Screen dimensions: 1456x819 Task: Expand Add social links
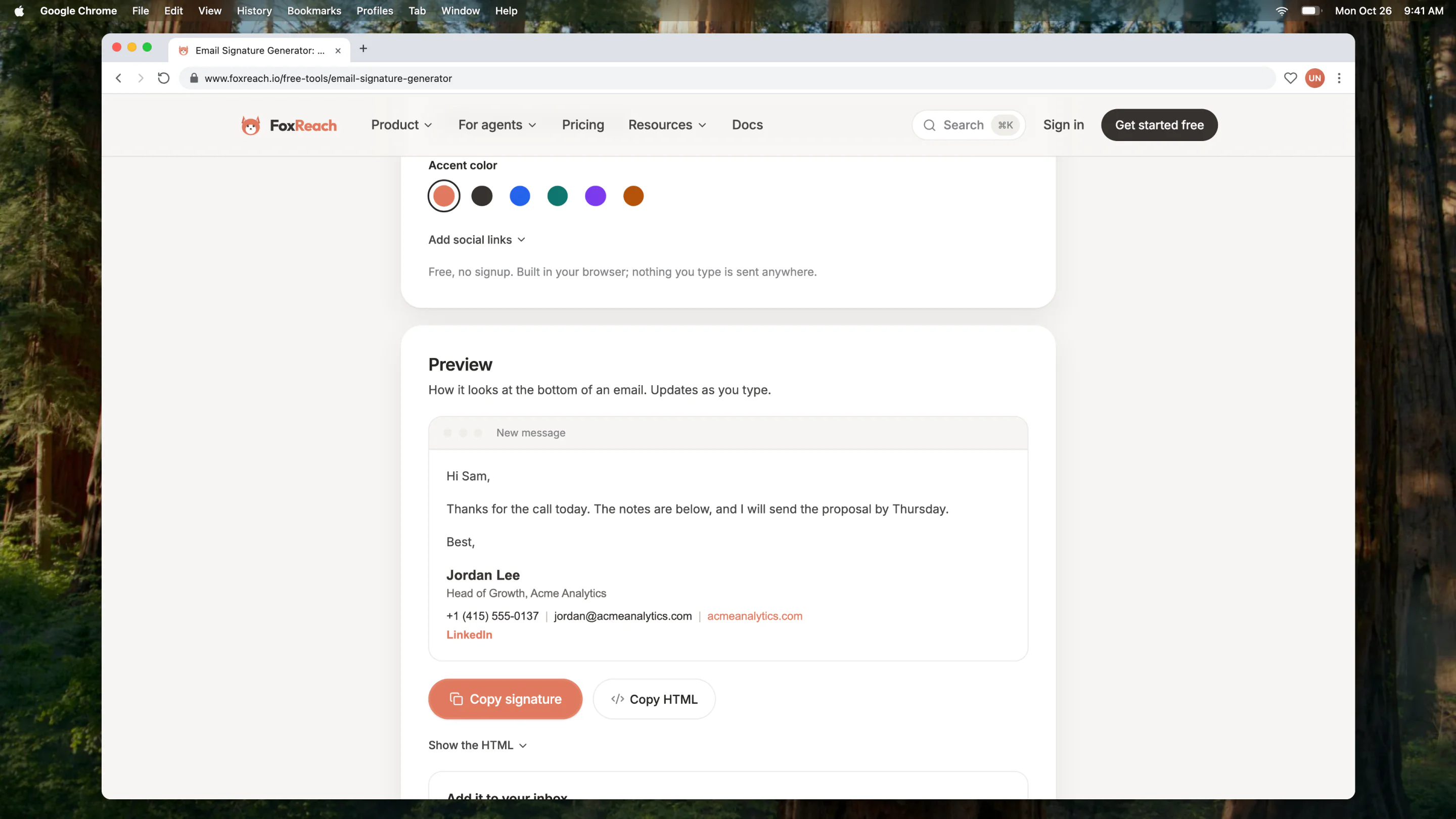click(477, 240)
